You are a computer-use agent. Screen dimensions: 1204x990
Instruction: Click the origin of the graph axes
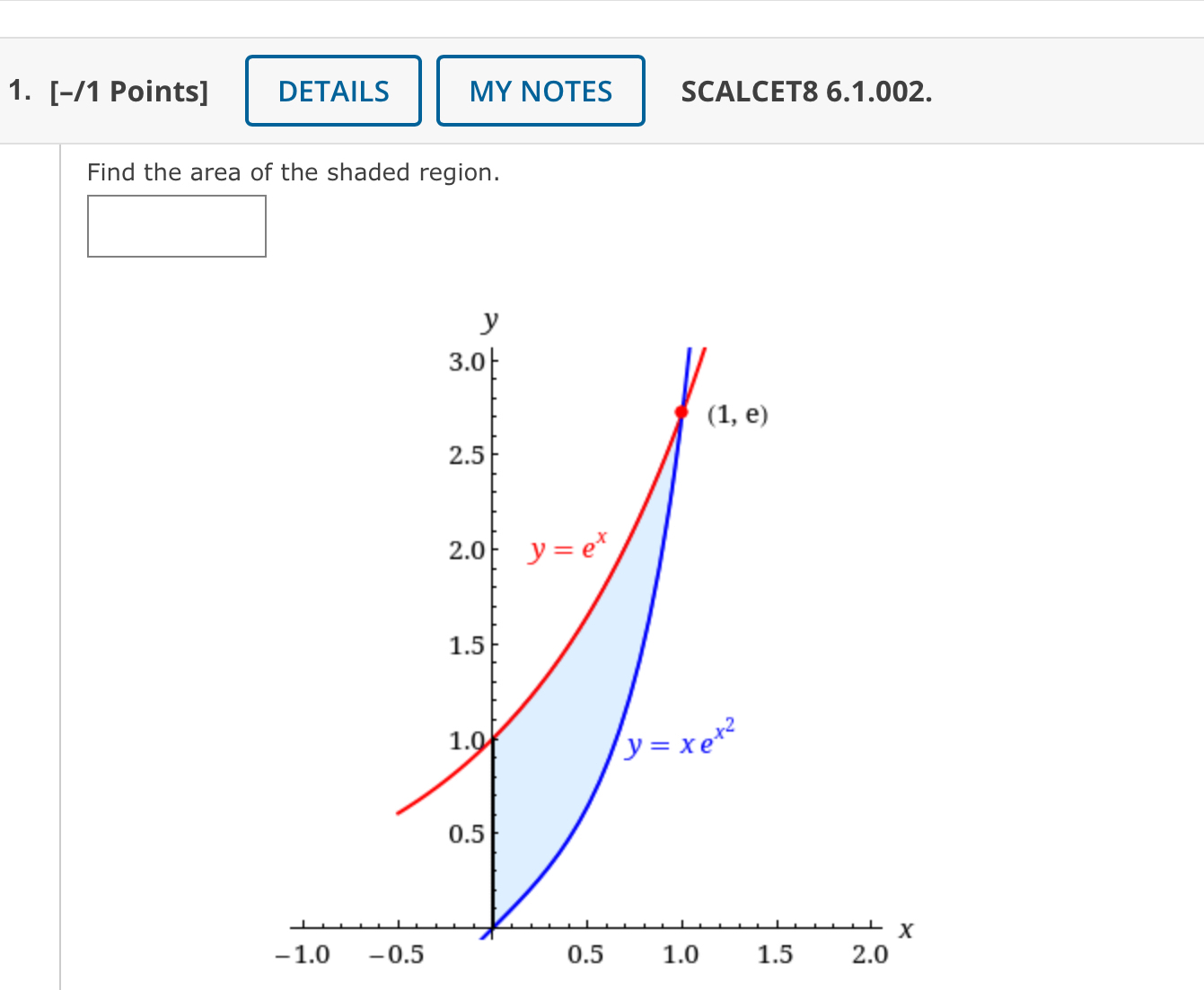(493, 925)
